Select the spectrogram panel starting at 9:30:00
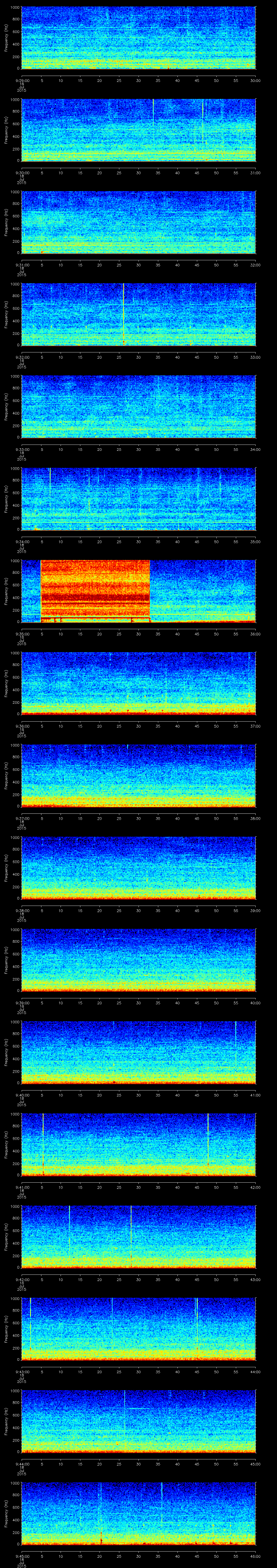Image resolution: width=277 pixels, height=1568 pixels. coord(138,130)
